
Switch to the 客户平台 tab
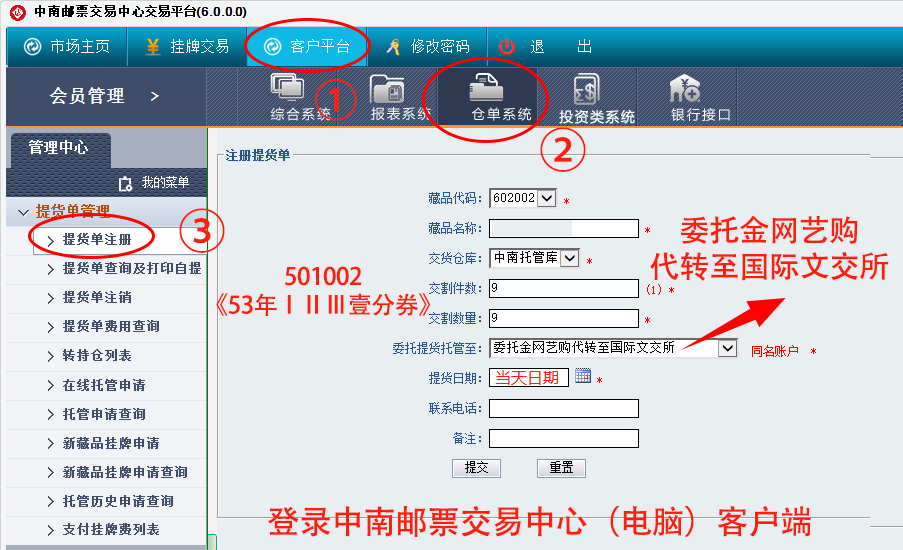(x=306, y=47)
